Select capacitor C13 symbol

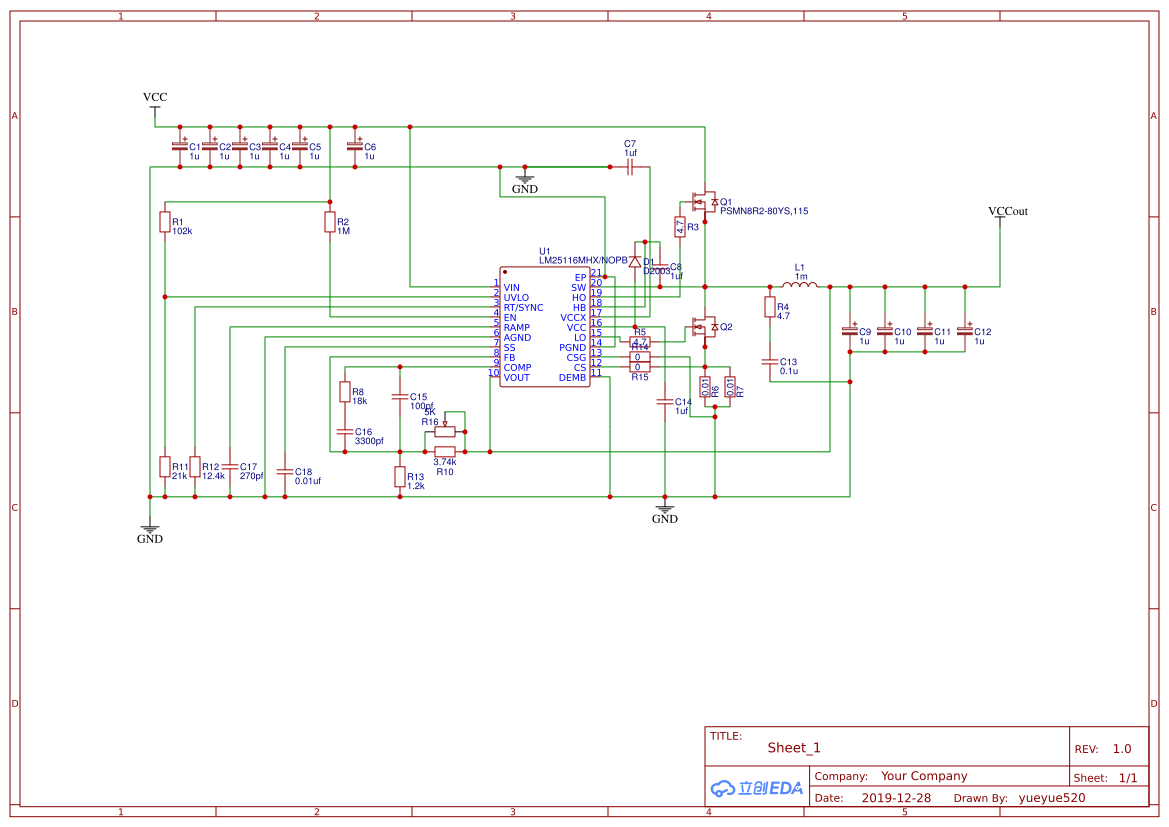(x=770, y=362)
